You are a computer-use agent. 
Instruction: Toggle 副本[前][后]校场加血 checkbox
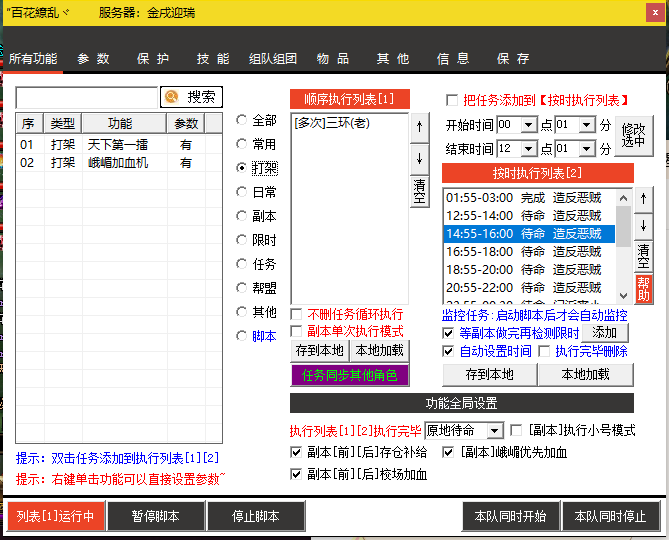click(x=296, y=474)
